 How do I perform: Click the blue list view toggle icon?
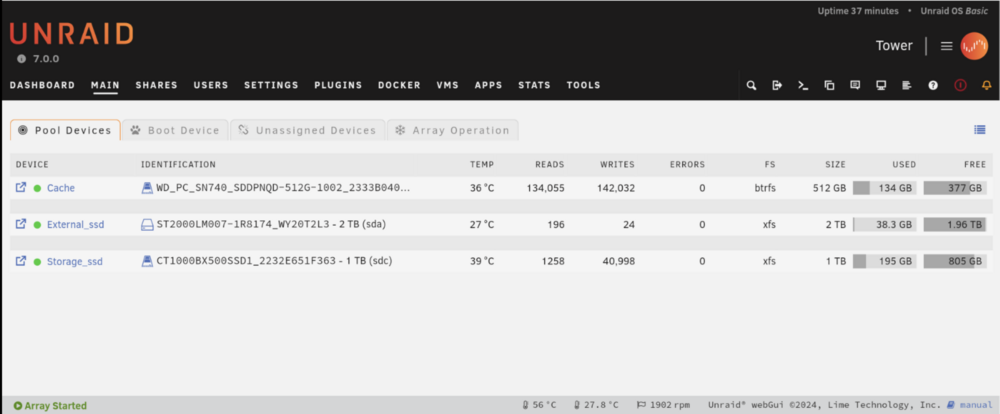pos(980,129)
